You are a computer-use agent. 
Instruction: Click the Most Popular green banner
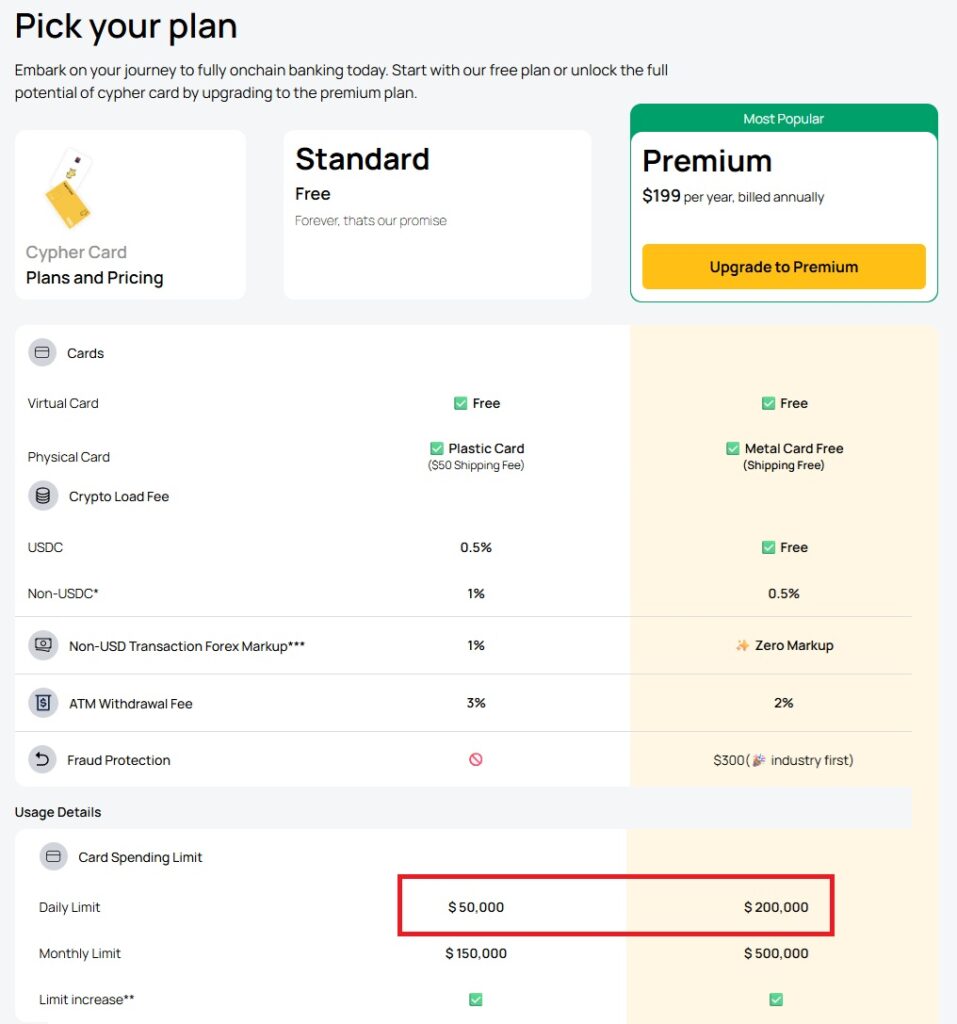point(784,118)
